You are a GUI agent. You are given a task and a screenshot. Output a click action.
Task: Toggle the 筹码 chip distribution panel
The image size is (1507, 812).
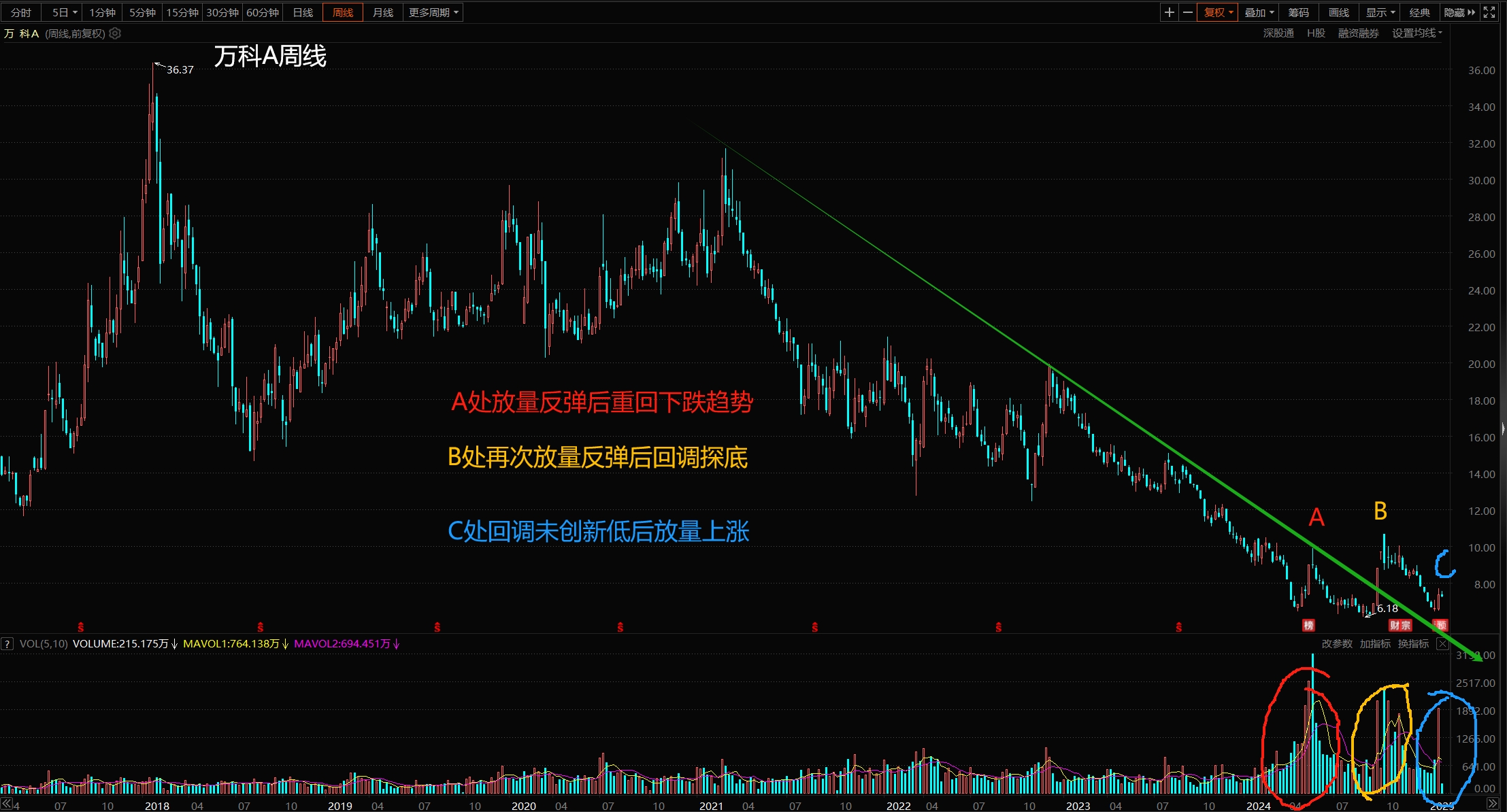(1299, 12)
